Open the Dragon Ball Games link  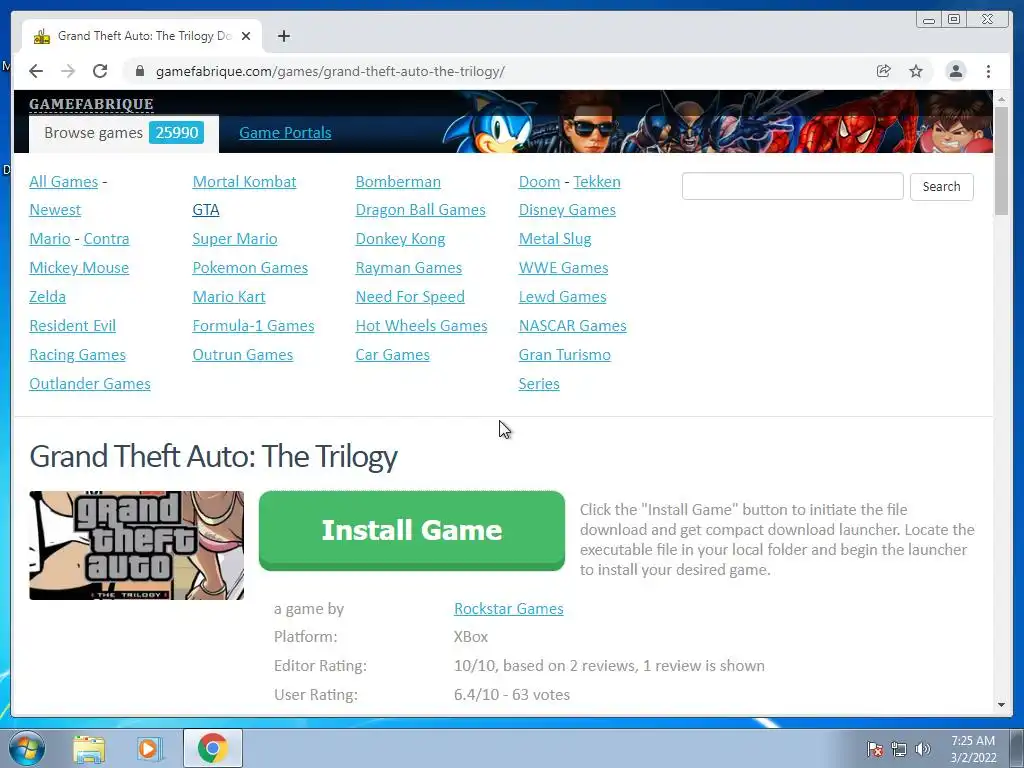coord(421,210)
